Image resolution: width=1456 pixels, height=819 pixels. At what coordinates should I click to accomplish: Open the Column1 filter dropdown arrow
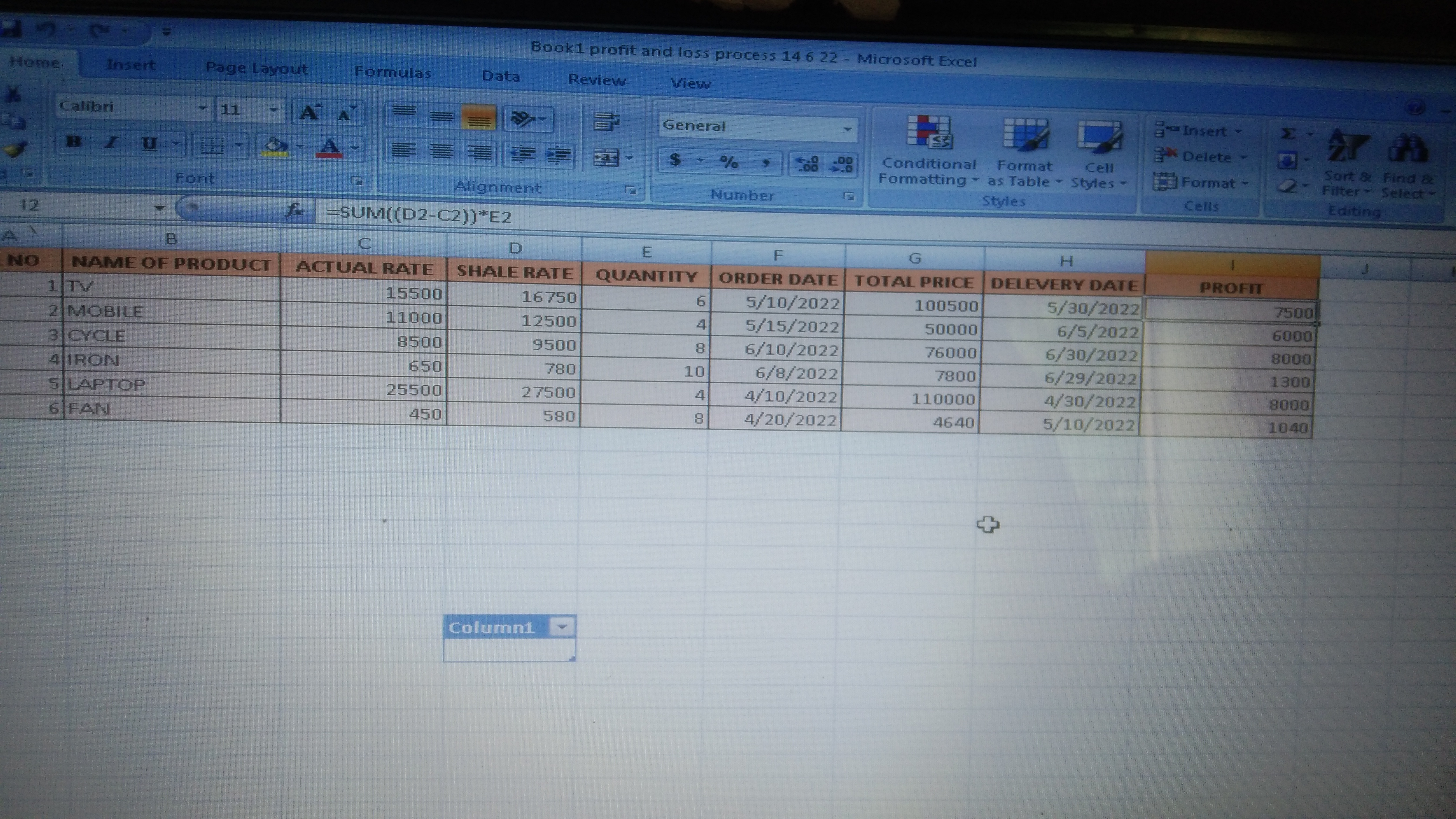[x=562, y=626]
